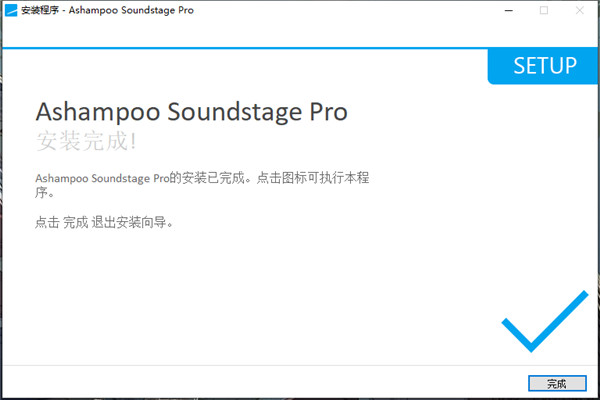Click the title bar text 安装程序
600x400 pixels.
coord(40,10)
